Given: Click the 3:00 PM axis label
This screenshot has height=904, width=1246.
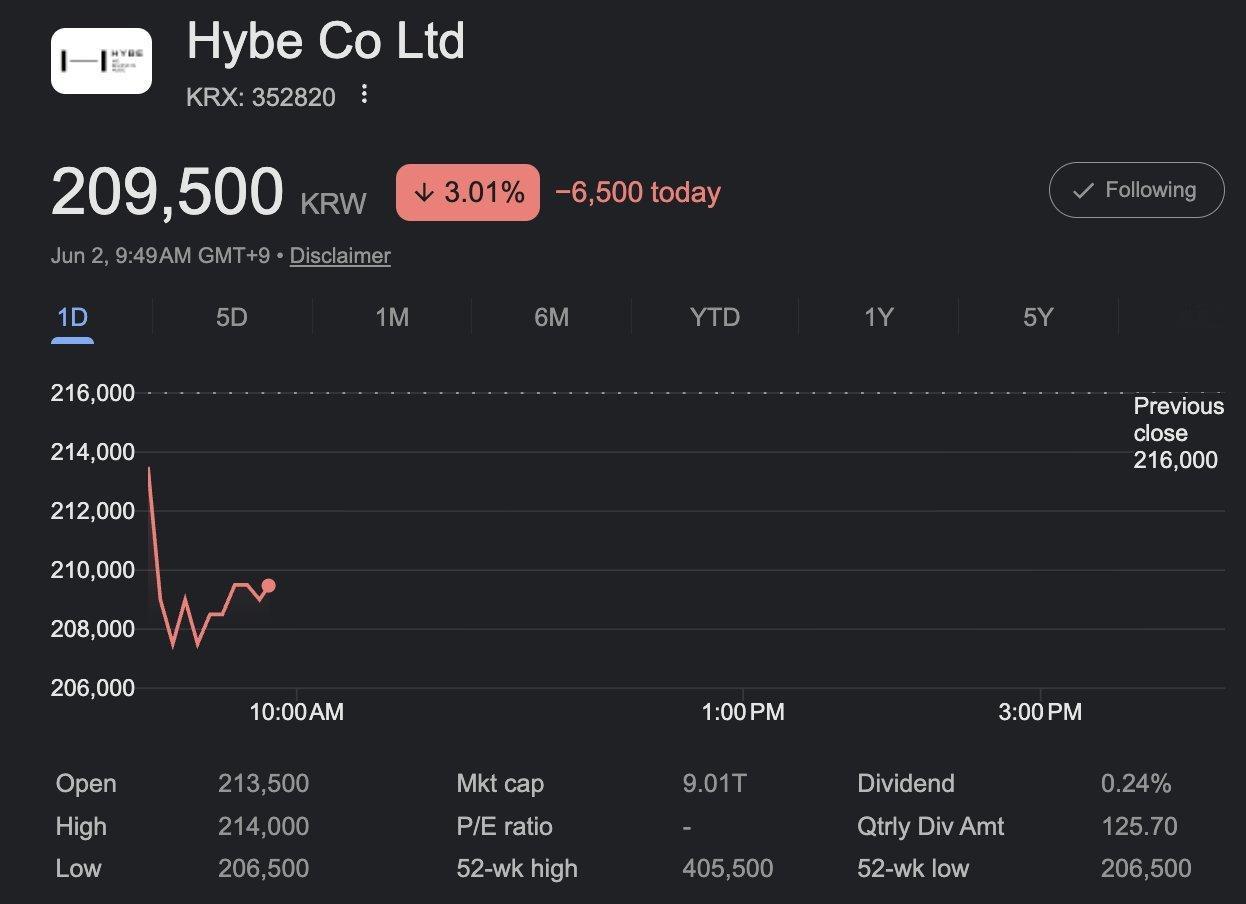Looking at the screenshot, I should pyautogui.click(x=1040, y=712).
